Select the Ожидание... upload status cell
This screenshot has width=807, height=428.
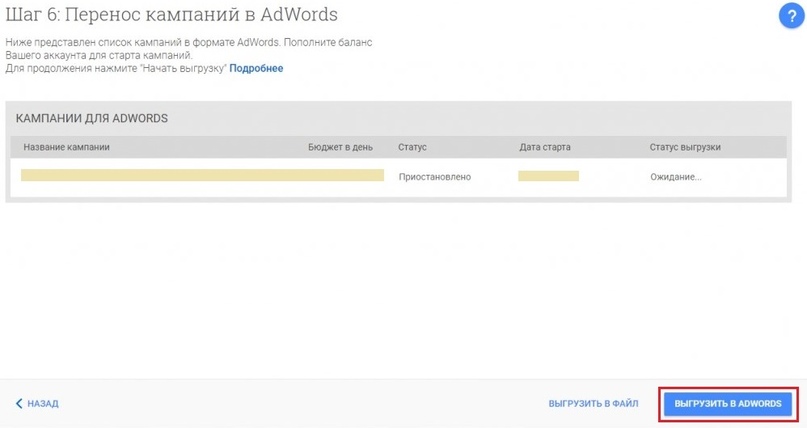[x=676, y=177]
